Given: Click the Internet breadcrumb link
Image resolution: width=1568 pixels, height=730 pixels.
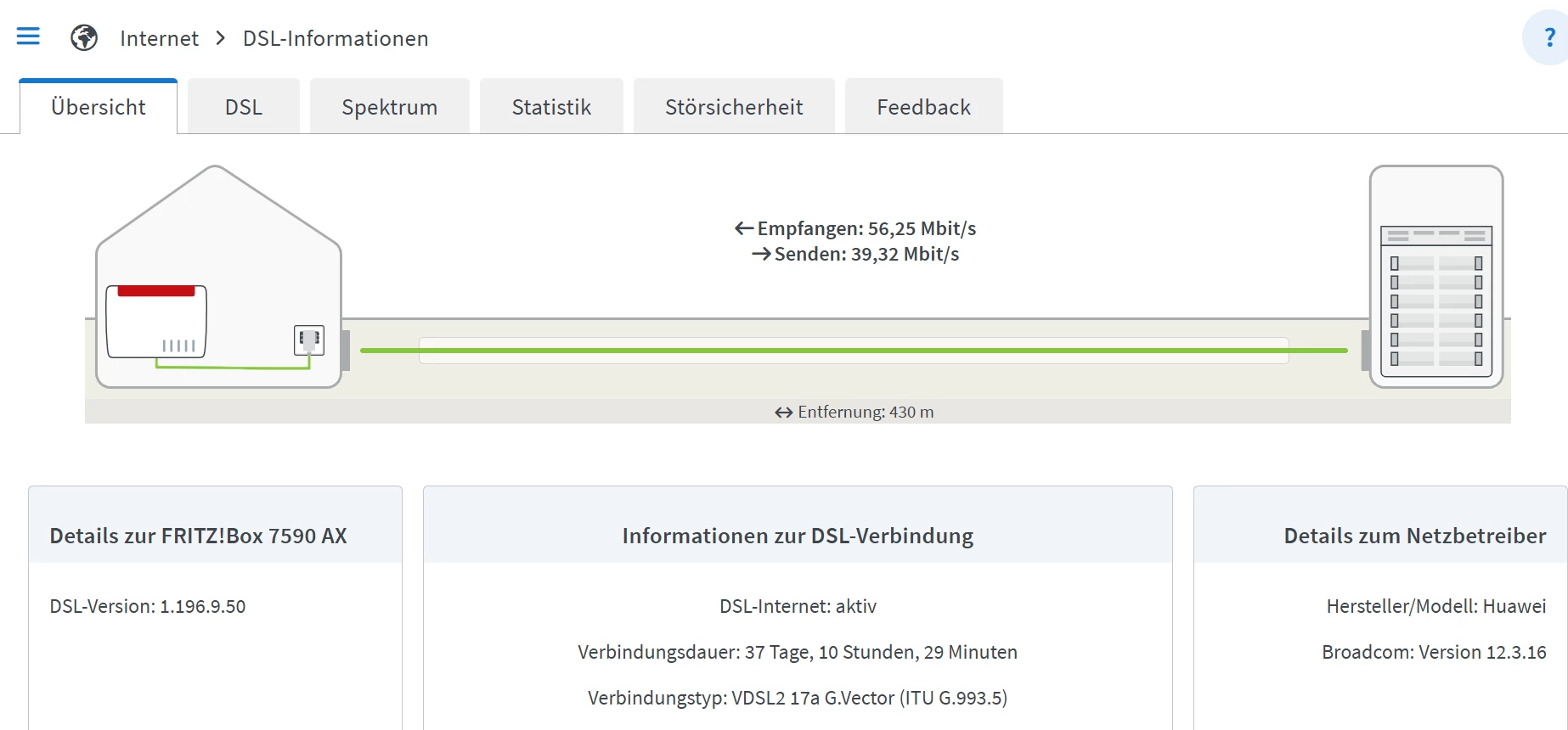Looking at the screenshot, I should click(x=159, y=38).
